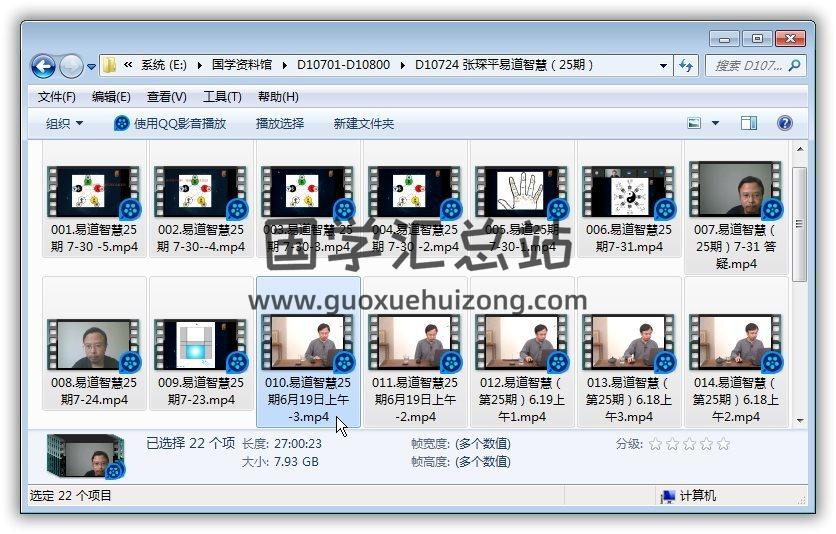Select video 010.易道智慧25期6月19日上午-3.mp4

click(x=308, y=352)
